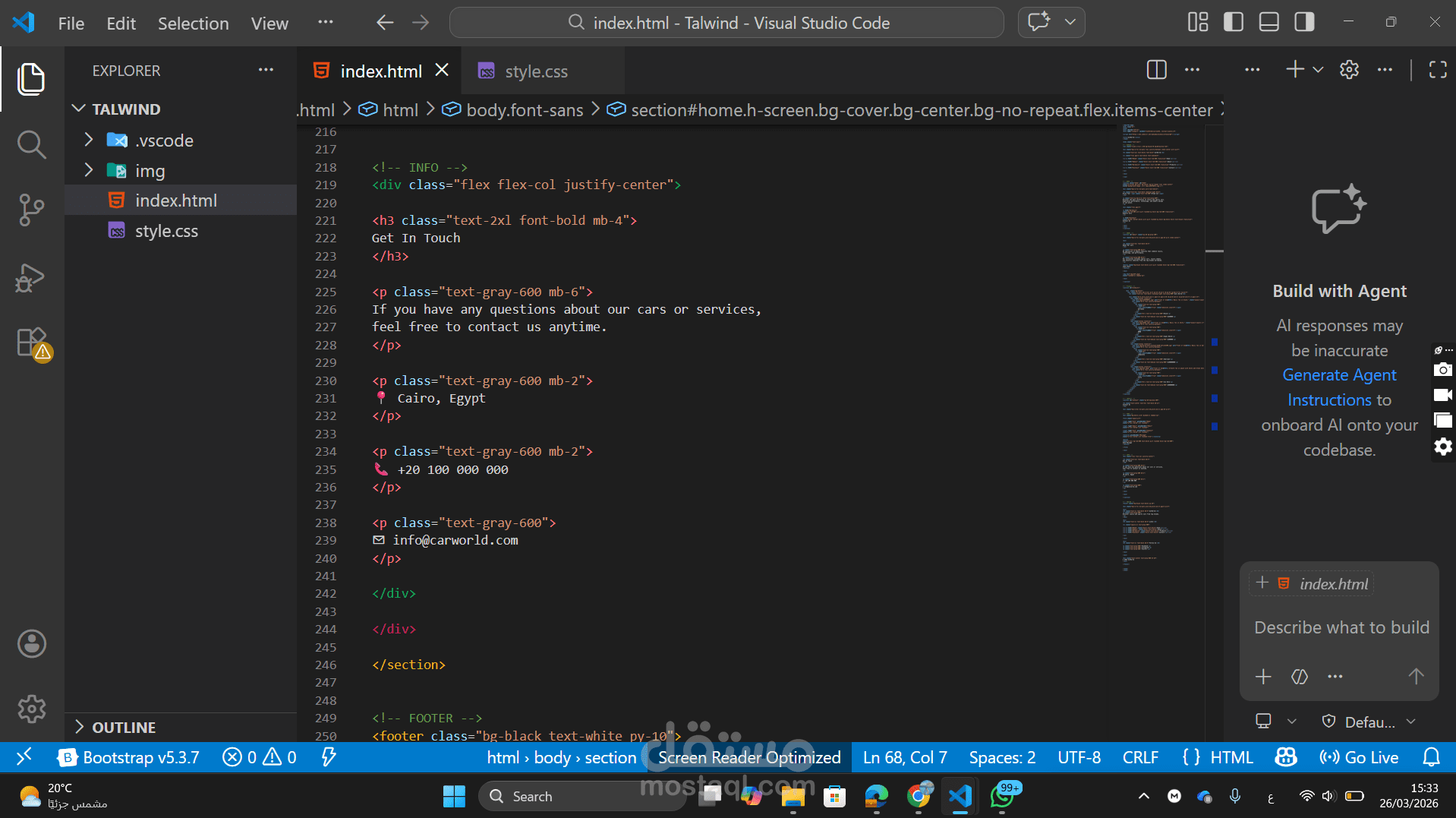Click the Split Editor Right icon
Screen dimensions: 1456x818
[1156, 70]
